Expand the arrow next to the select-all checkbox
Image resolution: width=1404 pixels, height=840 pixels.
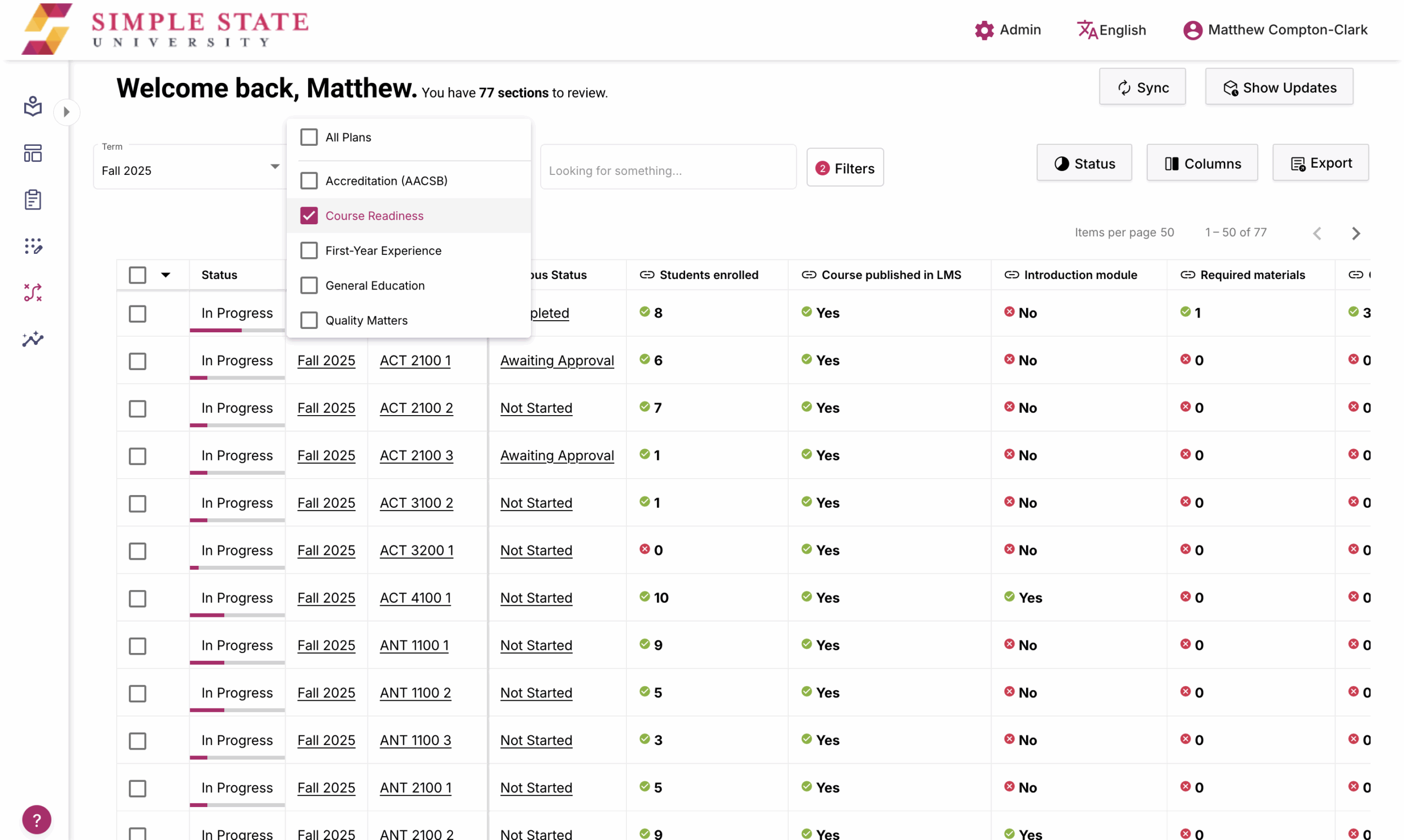(166, 275)
